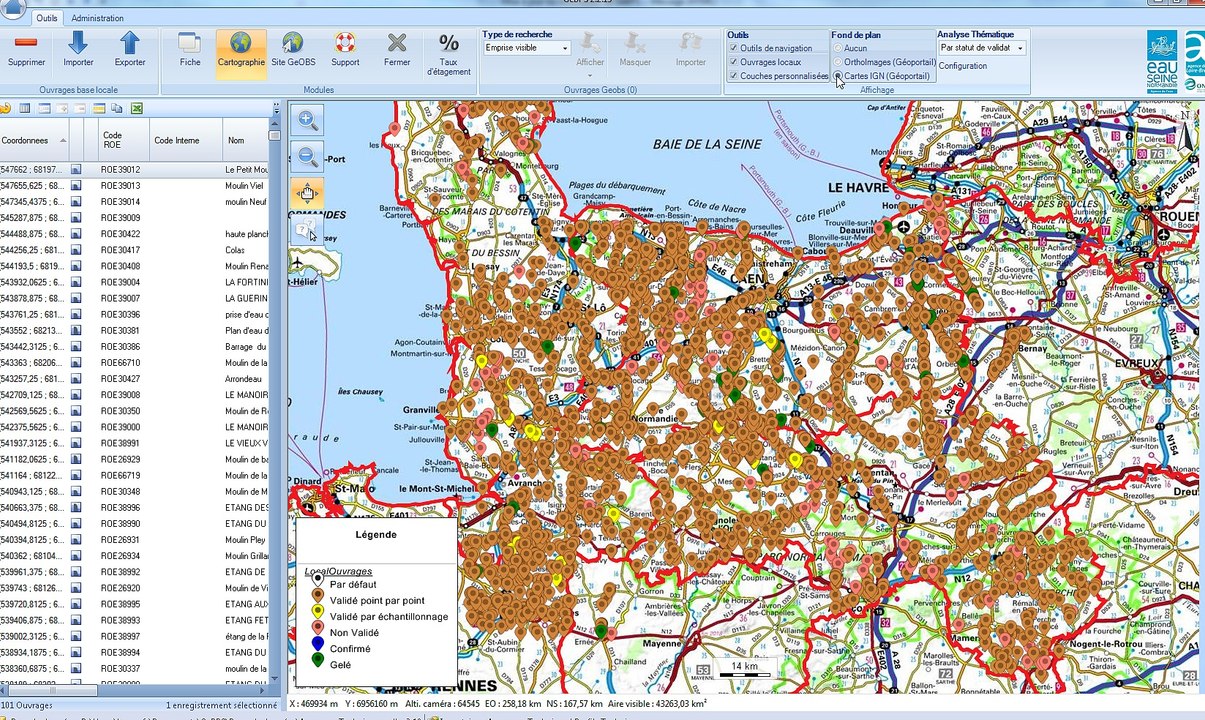Image resolution: width=1205 pixels, height=720 pixels.
Task: Click the Code ROE column header
Action: [124, 141]
